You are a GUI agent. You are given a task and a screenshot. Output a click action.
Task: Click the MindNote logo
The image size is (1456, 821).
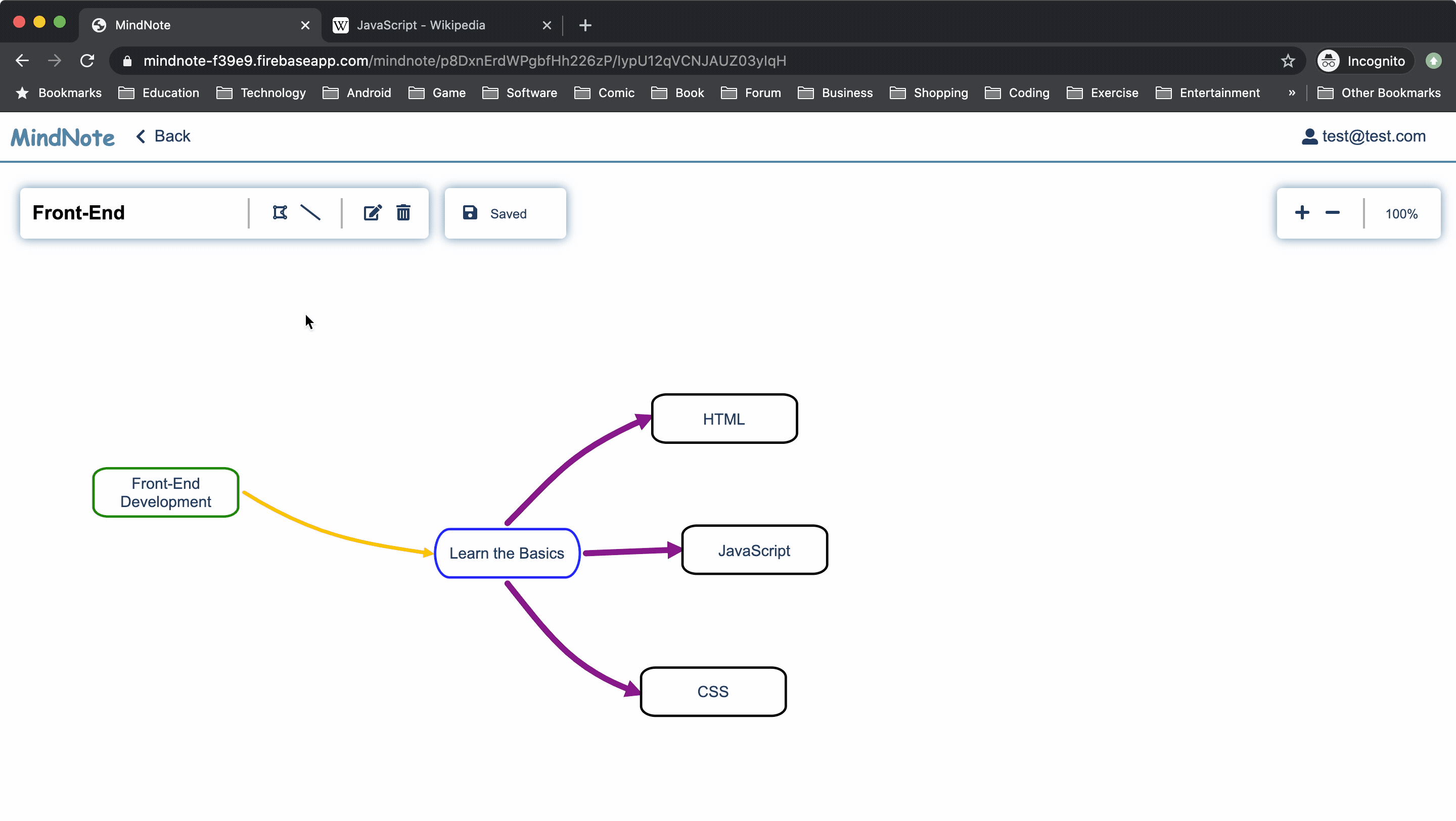coord(63,138)
